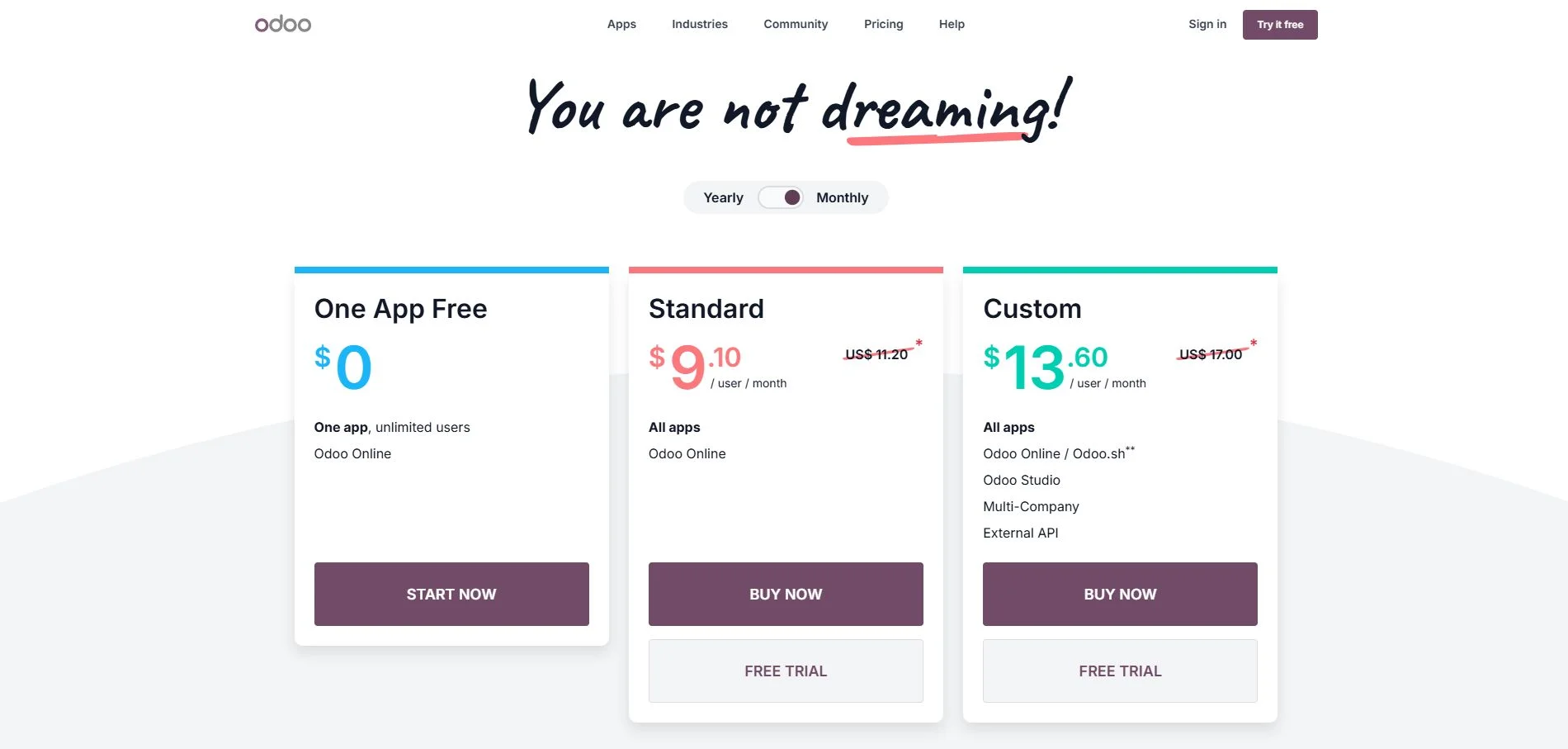Click Buy Now under the Standard plan
1568x749 pixels.
(x=785, y=594)
